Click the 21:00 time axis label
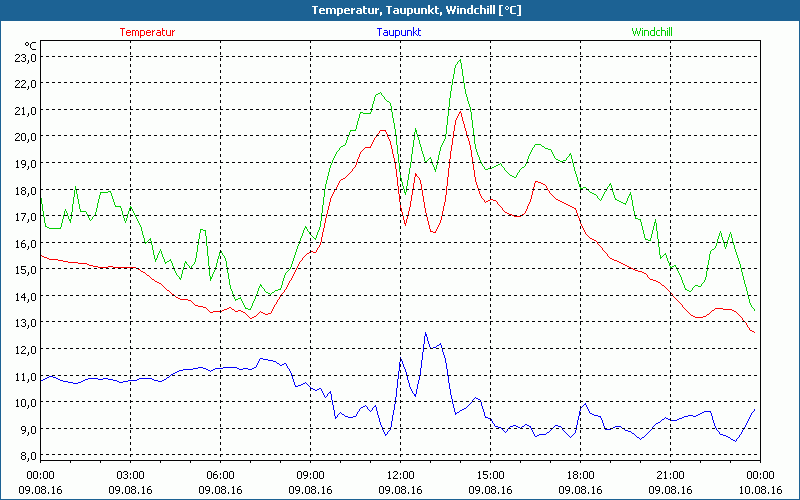This screenshot has width=800, height=500. pos(670,475)
